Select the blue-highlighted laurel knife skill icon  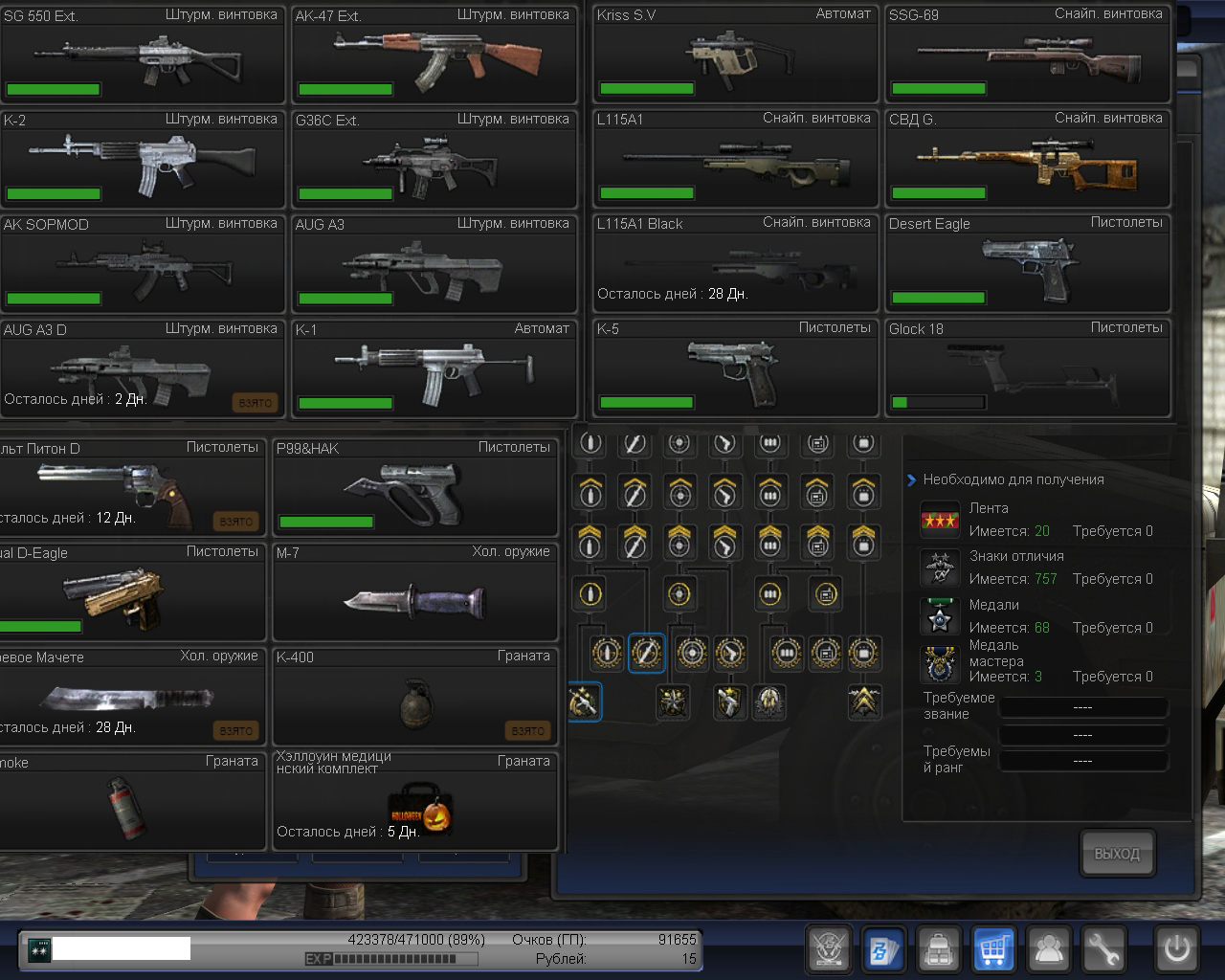pyautogui.click(x=646, y=653)
